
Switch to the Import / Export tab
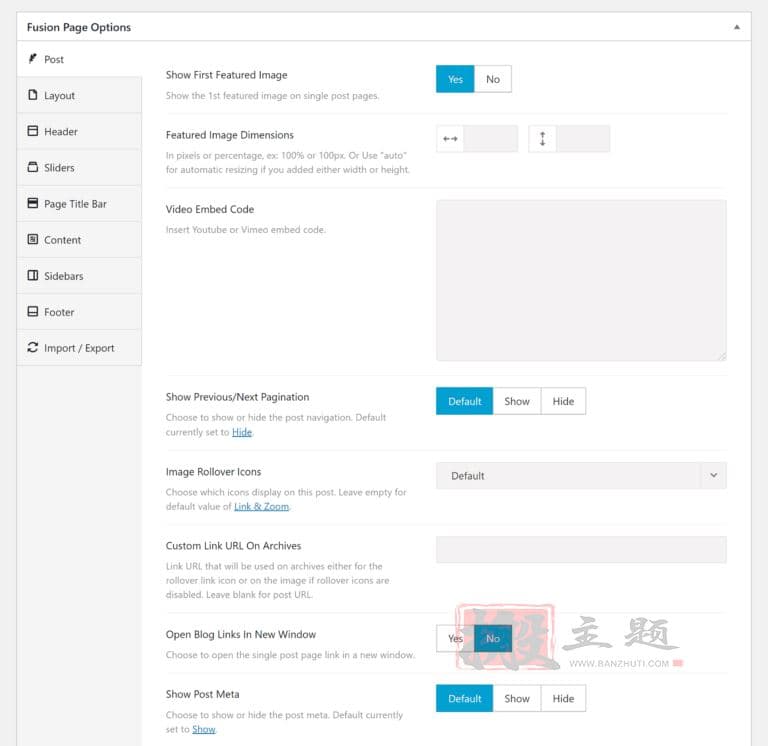point(79,348)
